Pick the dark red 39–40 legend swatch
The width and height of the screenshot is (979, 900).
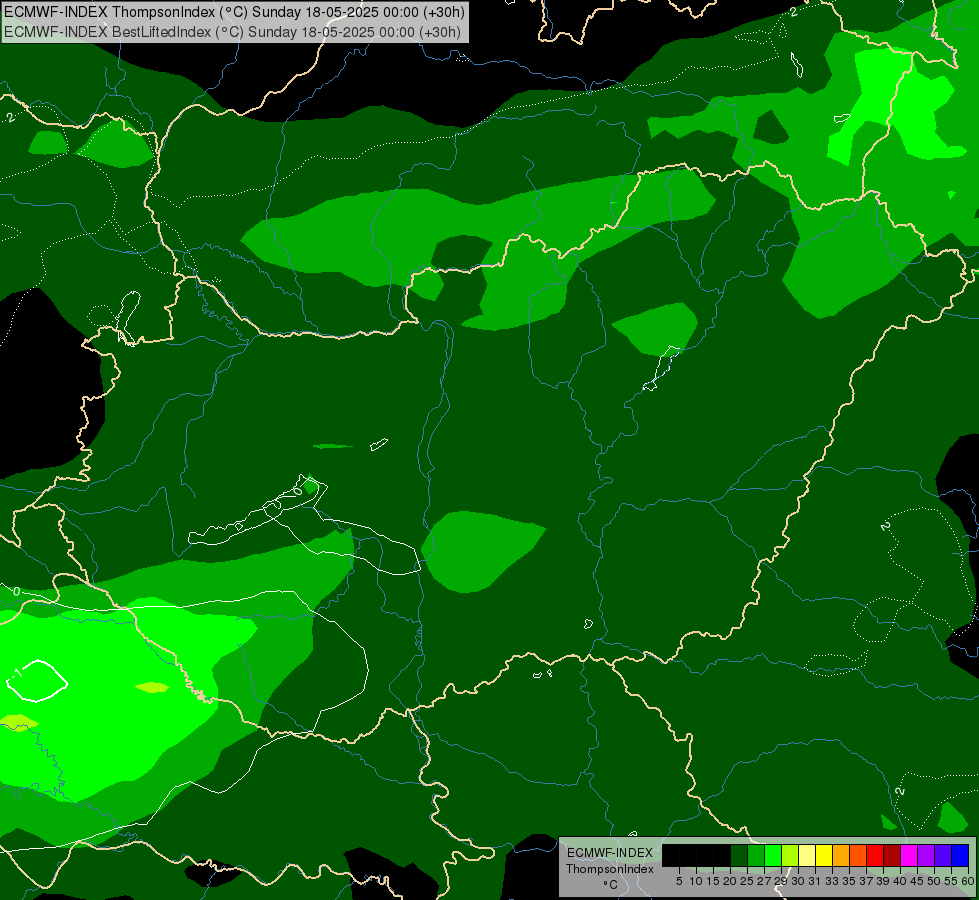click(x=892, y=855)
